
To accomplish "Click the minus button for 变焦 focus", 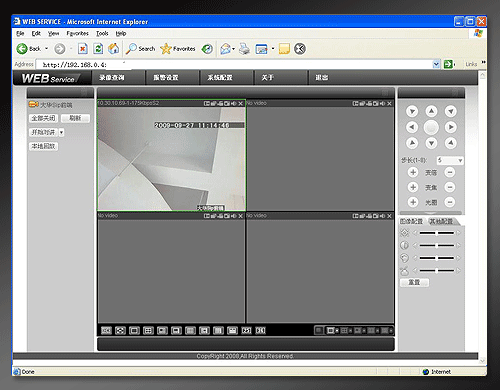I will coord(450,187).
